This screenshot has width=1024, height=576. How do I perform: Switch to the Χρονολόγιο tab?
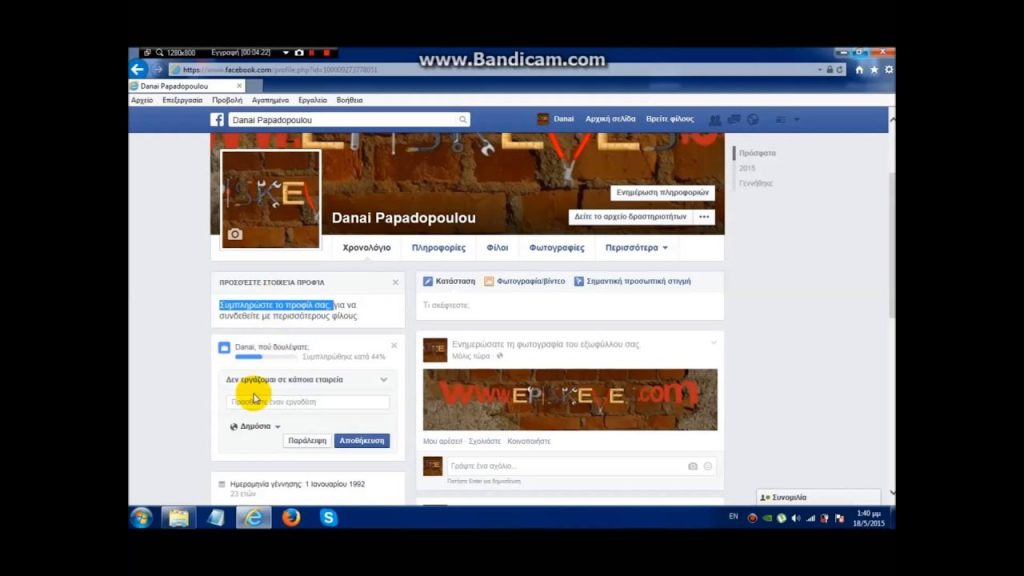[x=366, y=248]
